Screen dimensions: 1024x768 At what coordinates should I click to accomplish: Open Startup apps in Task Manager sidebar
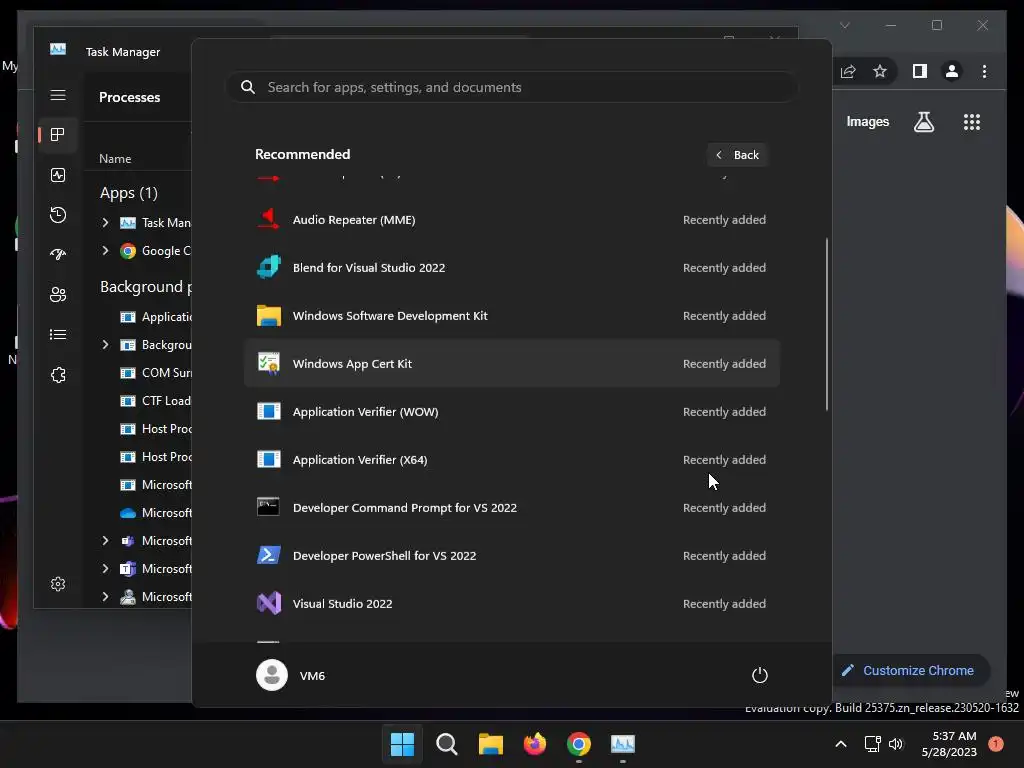click(x=58, y=255)
